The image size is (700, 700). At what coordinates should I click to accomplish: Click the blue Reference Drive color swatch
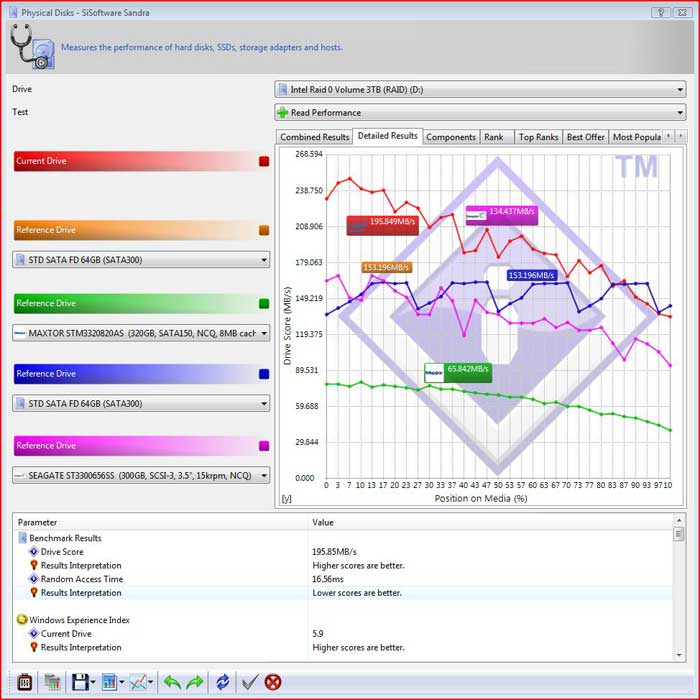pos(264,374)
